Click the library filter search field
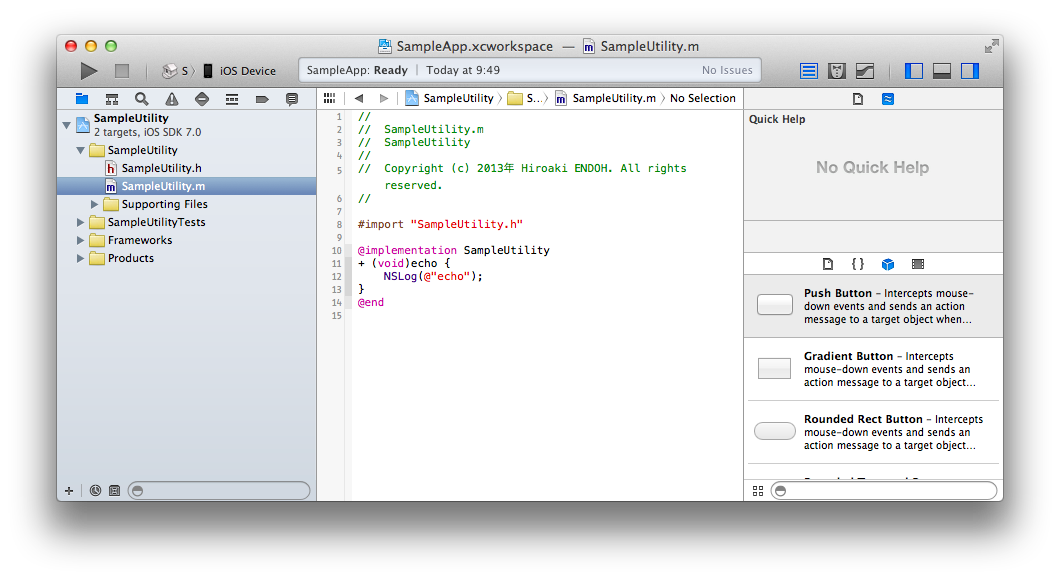1060x580 pixels. point(884,491)
